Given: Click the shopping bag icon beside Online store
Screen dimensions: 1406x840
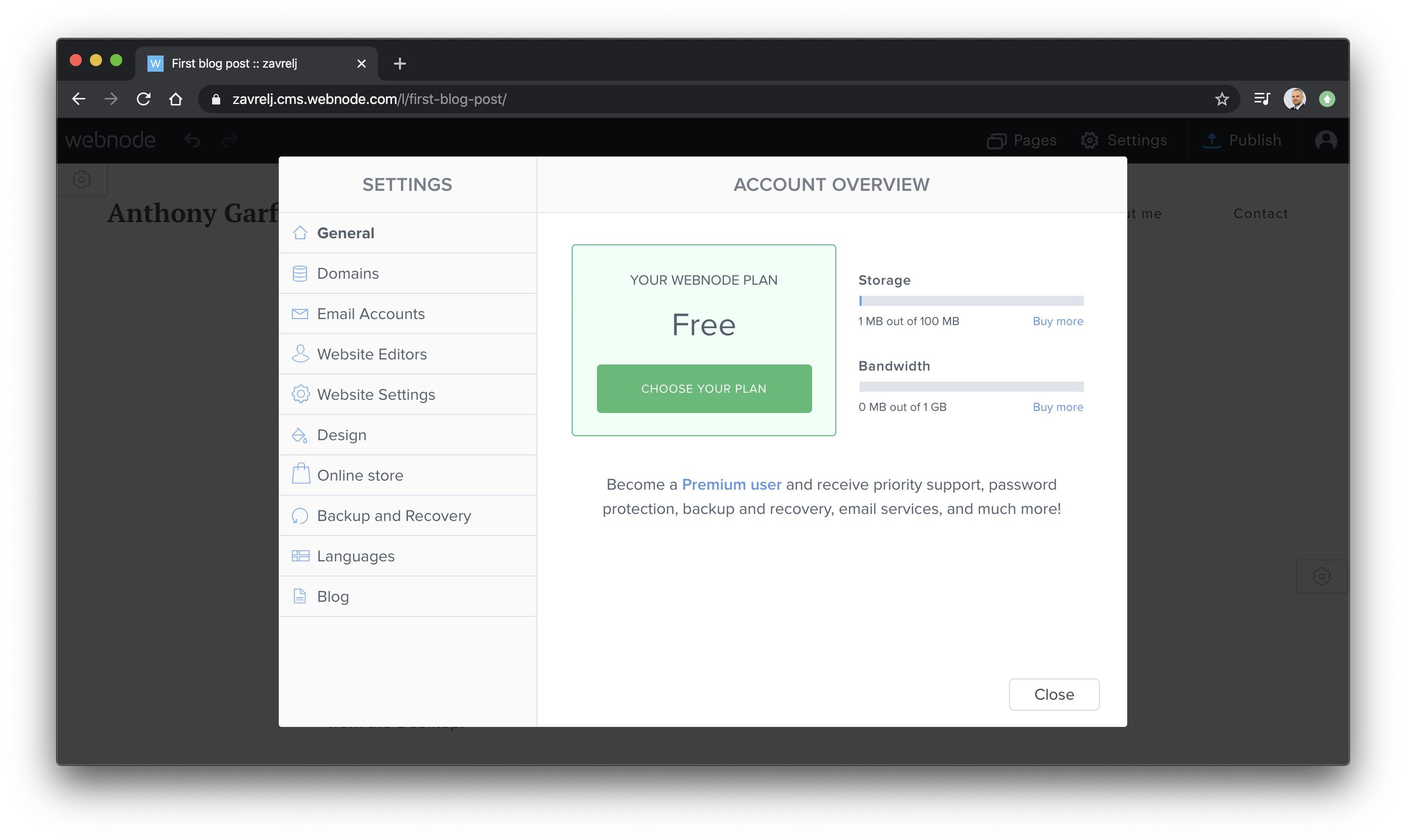Looking at the screenshot, I should pyautogui.click(x=301, y=474).
